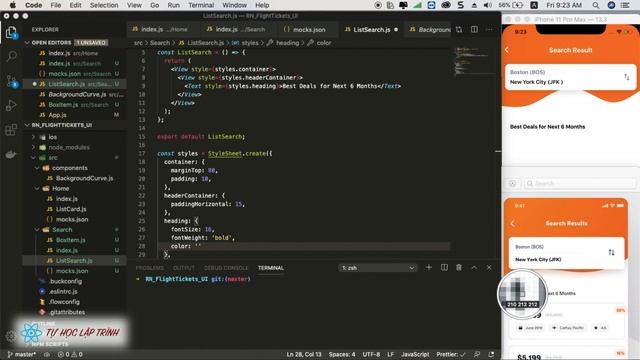Open macOS Spotlight search
The height and width of the screenshot is (360, 640).
click(596, 5)
